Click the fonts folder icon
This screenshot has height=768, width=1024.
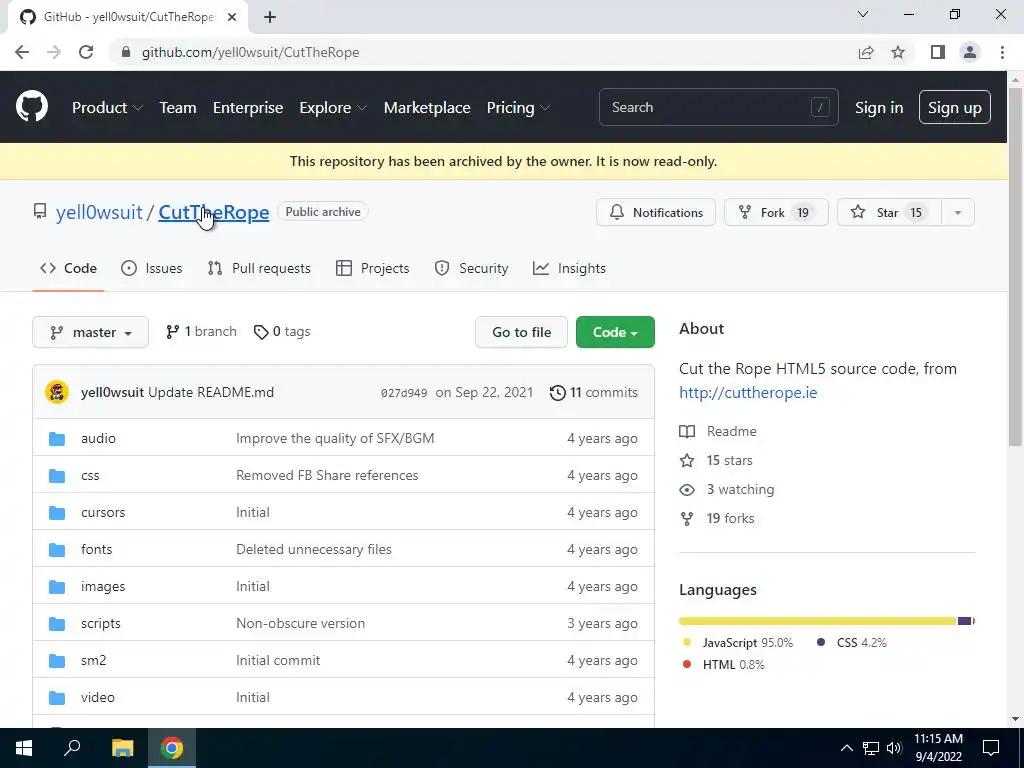pyautogui.click(x=57, y=549)
